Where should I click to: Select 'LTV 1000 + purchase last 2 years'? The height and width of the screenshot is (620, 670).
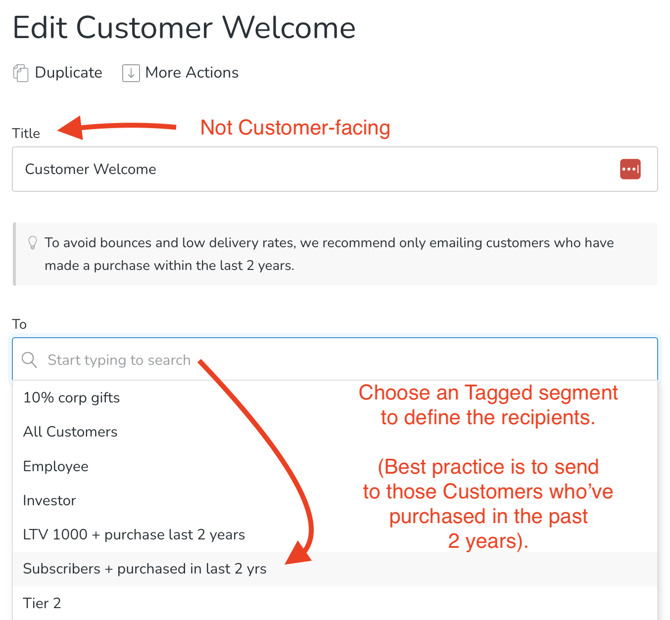[x=134, y=535]
